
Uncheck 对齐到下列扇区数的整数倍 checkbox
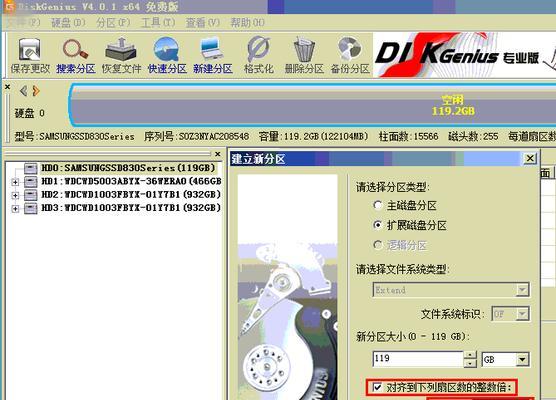click(377, 387)
